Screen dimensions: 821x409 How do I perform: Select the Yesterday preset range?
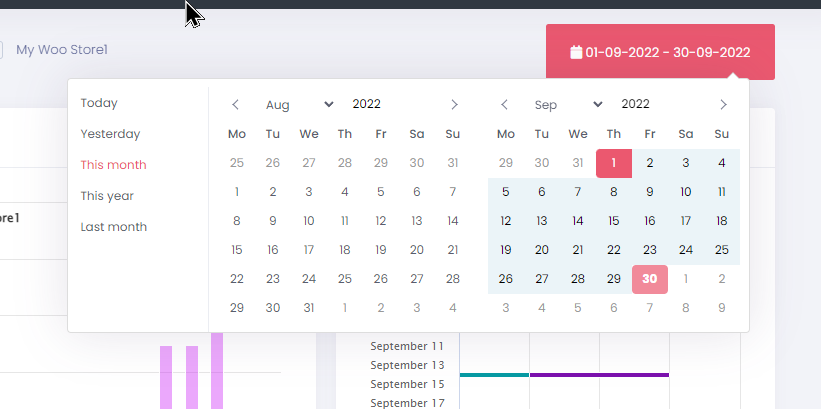[x=110, y=134]
